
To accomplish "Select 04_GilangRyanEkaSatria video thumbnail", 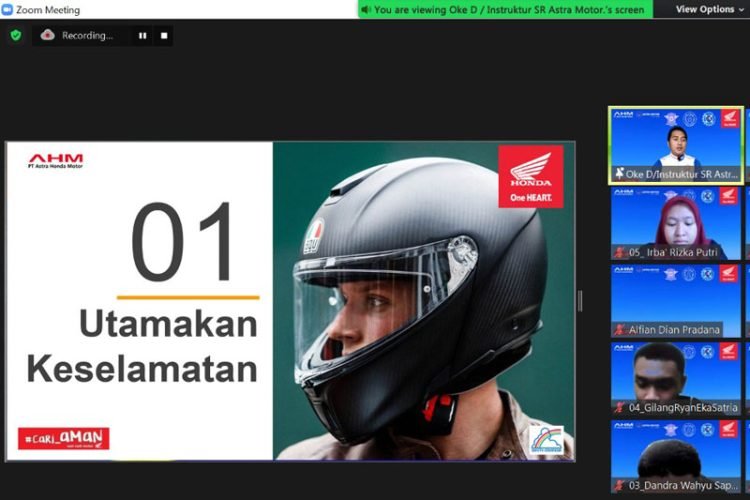I will (x=676, y=378).
